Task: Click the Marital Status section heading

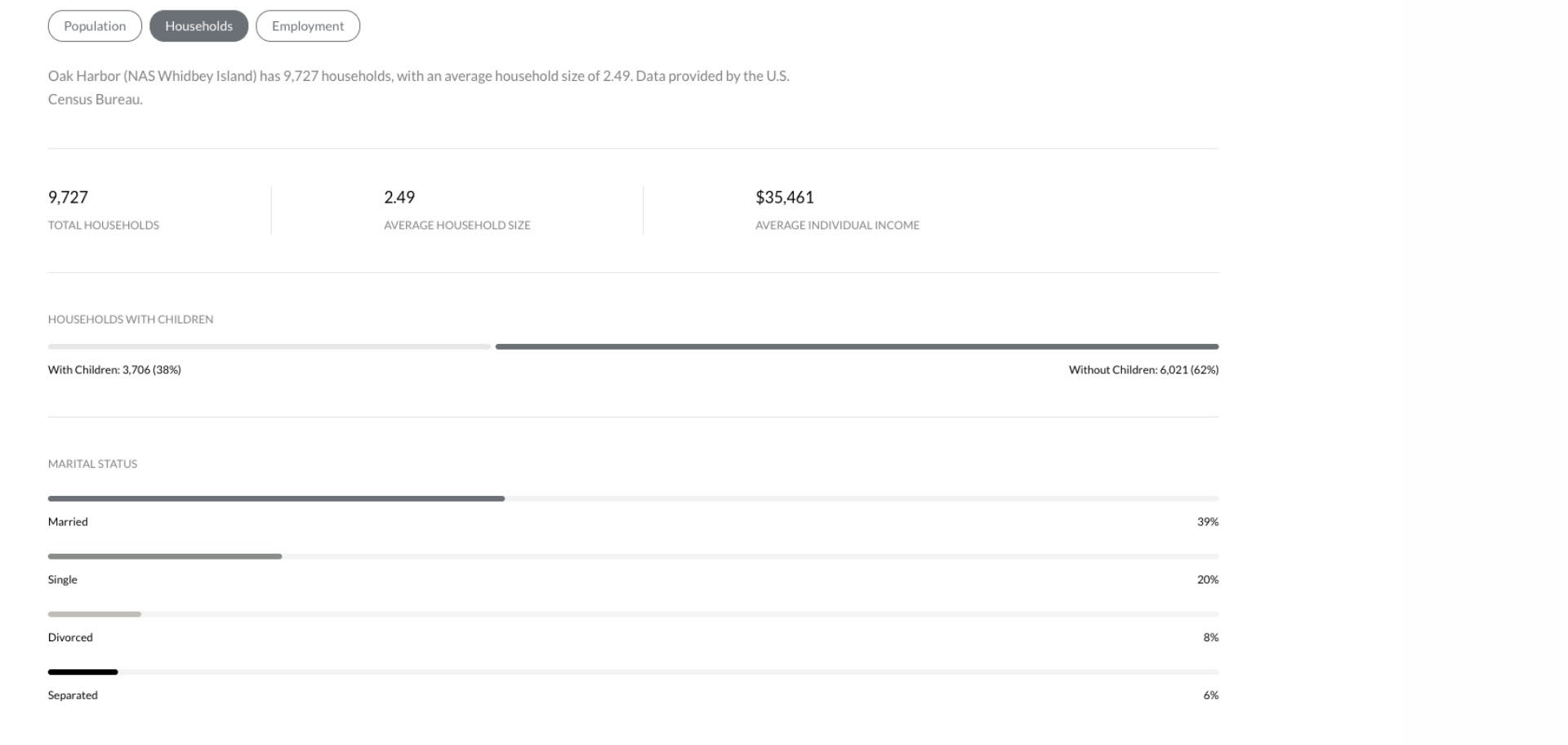Action: tap(92, 464)
